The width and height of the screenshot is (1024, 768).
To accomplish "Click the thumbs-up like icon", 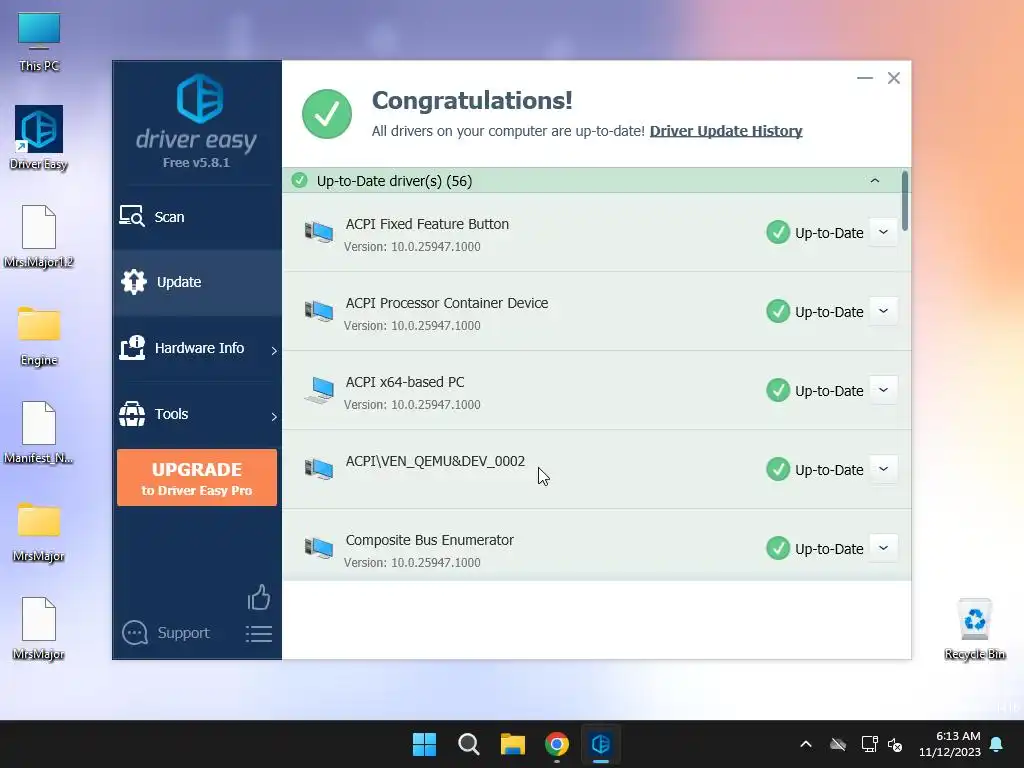I will point(259,597).
